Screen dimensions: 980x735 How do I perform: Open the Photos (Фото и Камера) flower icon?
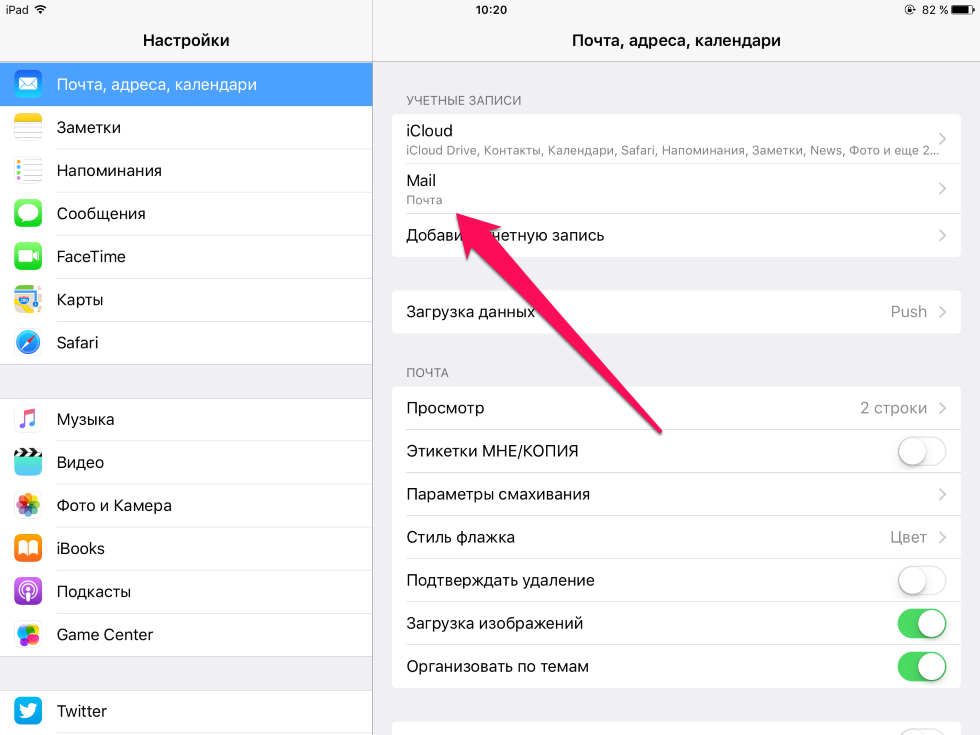tap(28, 506)
